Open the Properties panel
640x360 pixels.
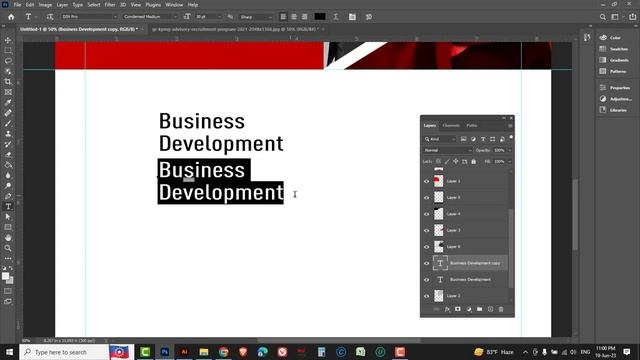click(615, 88)
